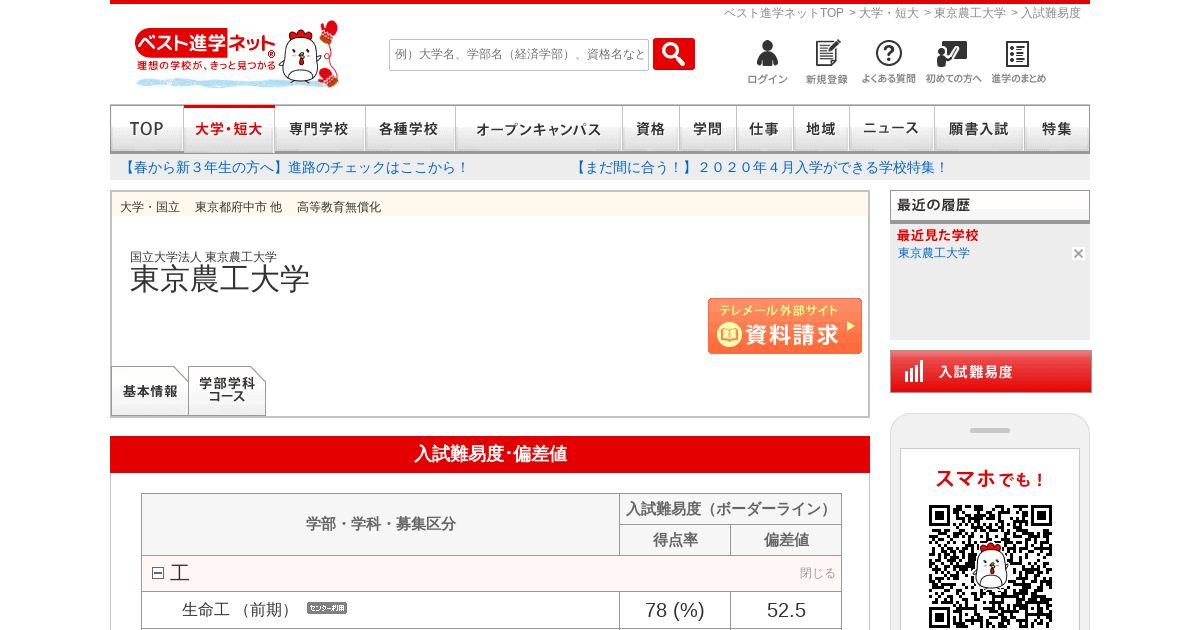Viewport: 1200px width, 630px height.
Task: Select the 専門学校 navigation tab
Action: (x=320, y=129)
